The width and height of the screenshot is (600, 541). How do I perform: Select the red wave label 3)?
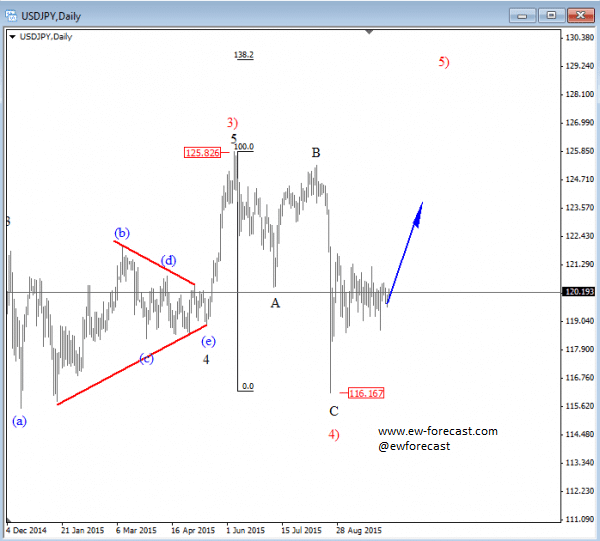[x=232, y=123]
